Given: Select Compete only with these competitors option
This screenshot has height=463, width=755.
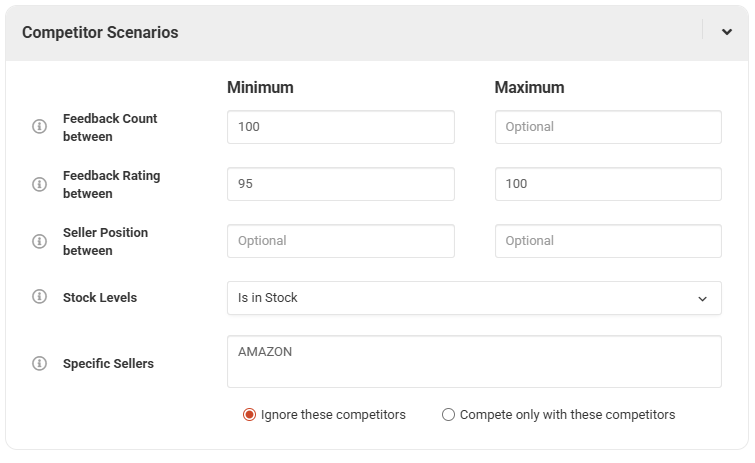Looking at the screenshot, I should tap(448, 414).
